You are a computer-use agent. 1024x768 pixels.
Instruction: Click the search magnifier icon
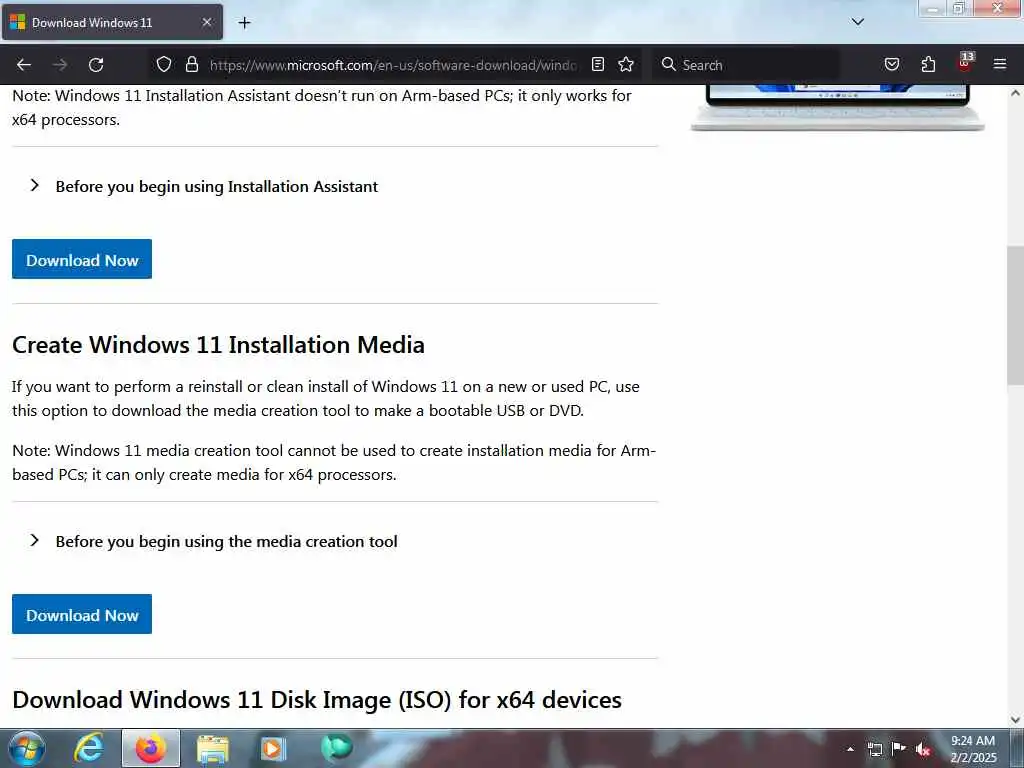668,64
